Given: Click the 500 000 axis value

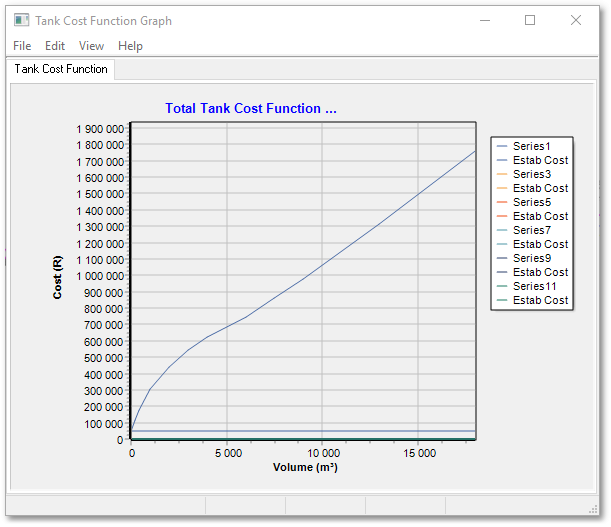Looking at the screenshot, I should (x=103, y=358).
